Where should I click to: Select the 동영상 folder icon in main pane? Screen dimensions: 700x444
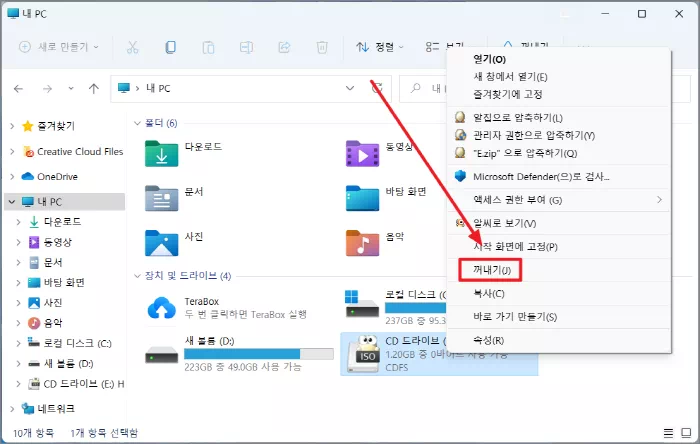[362, 154]
